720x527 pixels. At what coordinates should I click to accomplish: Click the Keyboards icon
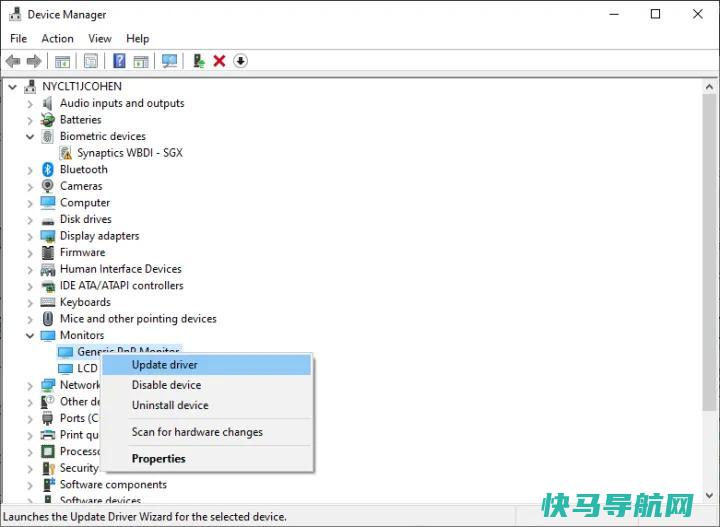[48, 302]
